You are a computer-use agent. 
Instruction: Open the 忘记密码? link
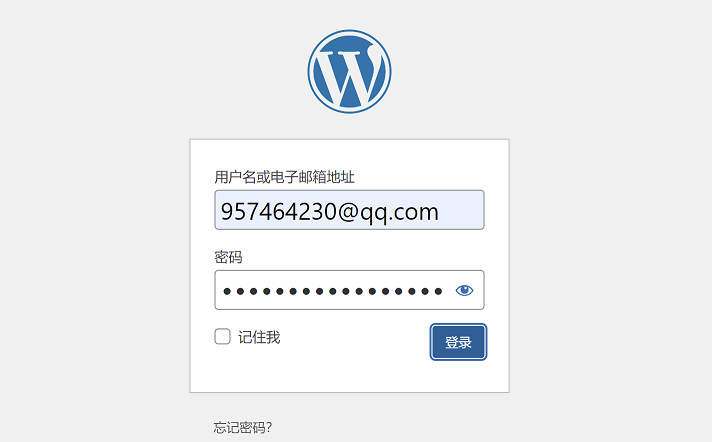(242, 427)
